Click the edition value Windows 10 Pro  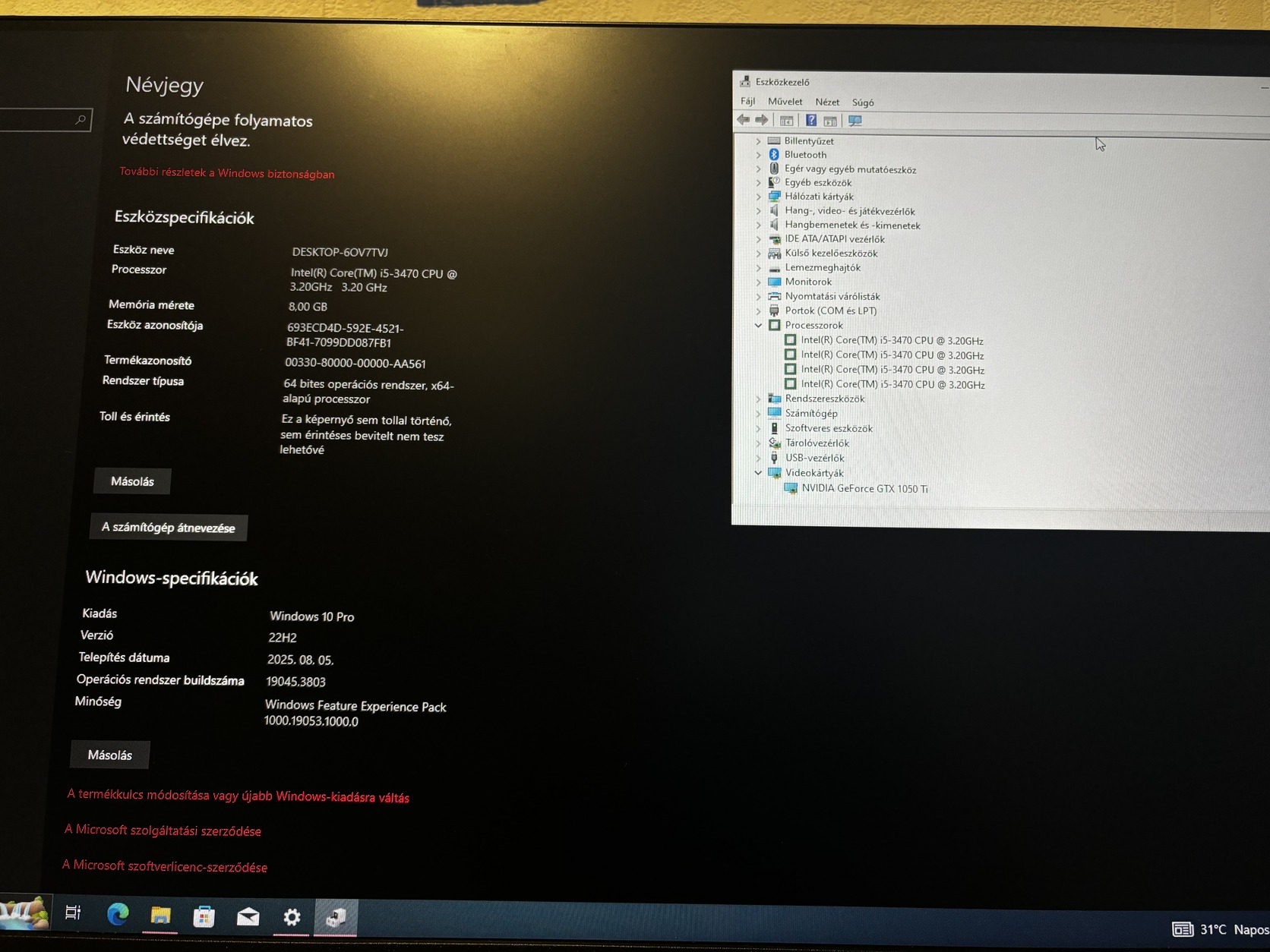312,616
